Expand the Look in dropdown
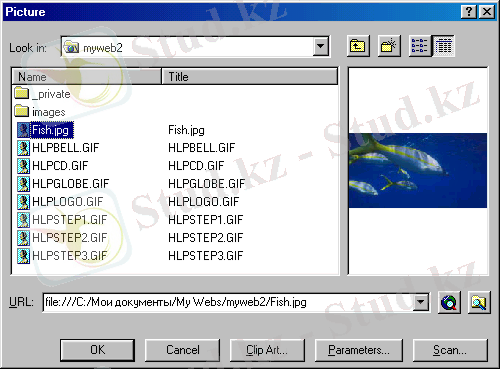The height and width of the screenshot is (369, 500). (x=320, y=46)
